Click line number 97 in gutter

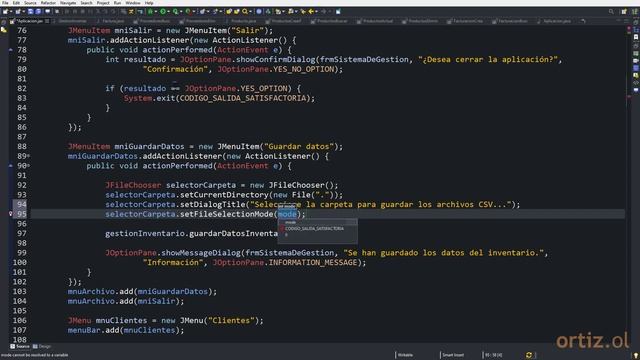click(22, 233)
